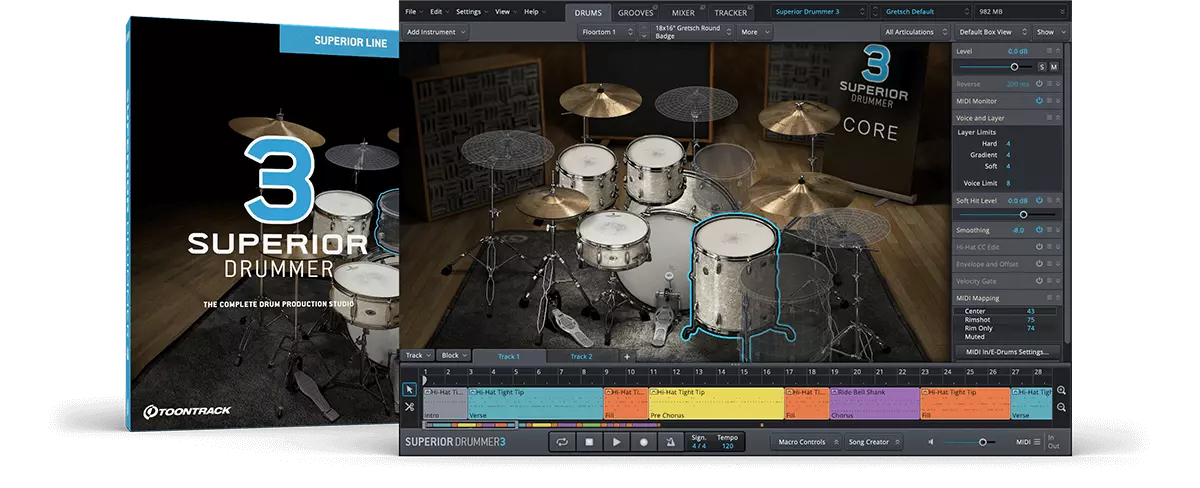This screenshot has width=1200, height=488.
Task: Toggle MIDI Monitor power button
Action: (x=1039, y=100)
